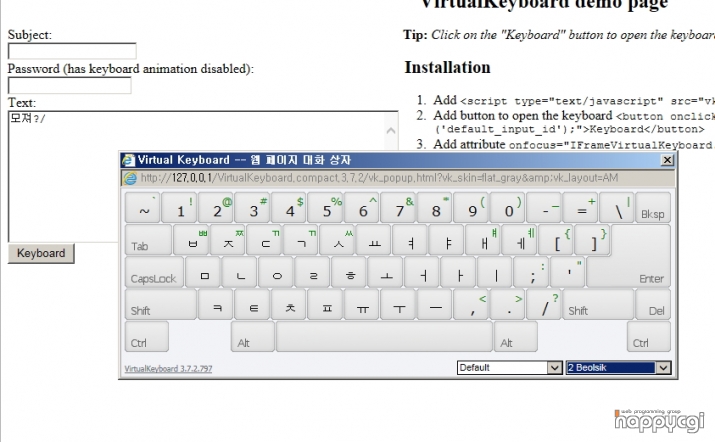Tap the semicolon key
Screen dimensions: 715x442
pos(531,272)
